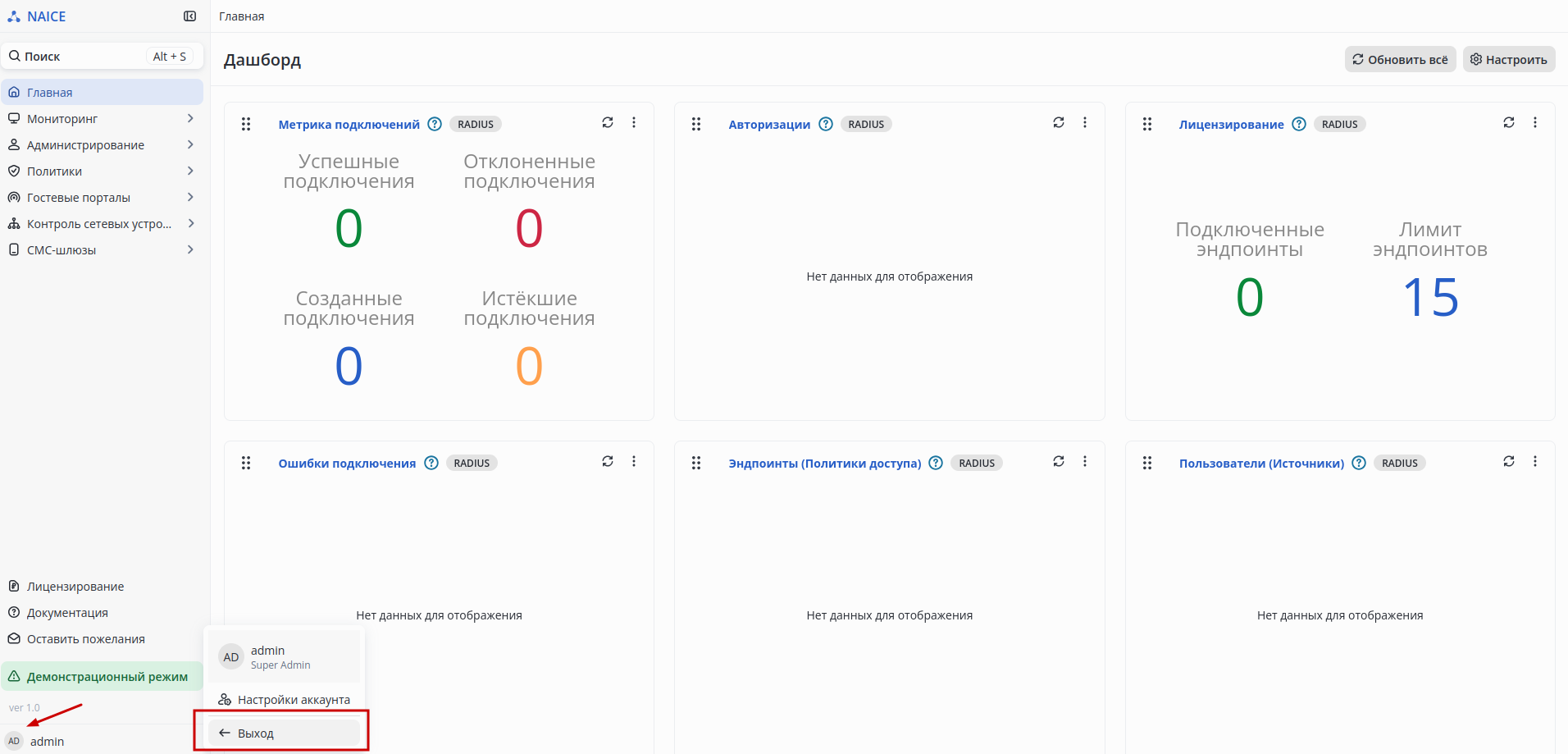Click the help icon next to Лицензирование
The height and width of the screenshot is (754, 1568).
tap(1299, 124)
